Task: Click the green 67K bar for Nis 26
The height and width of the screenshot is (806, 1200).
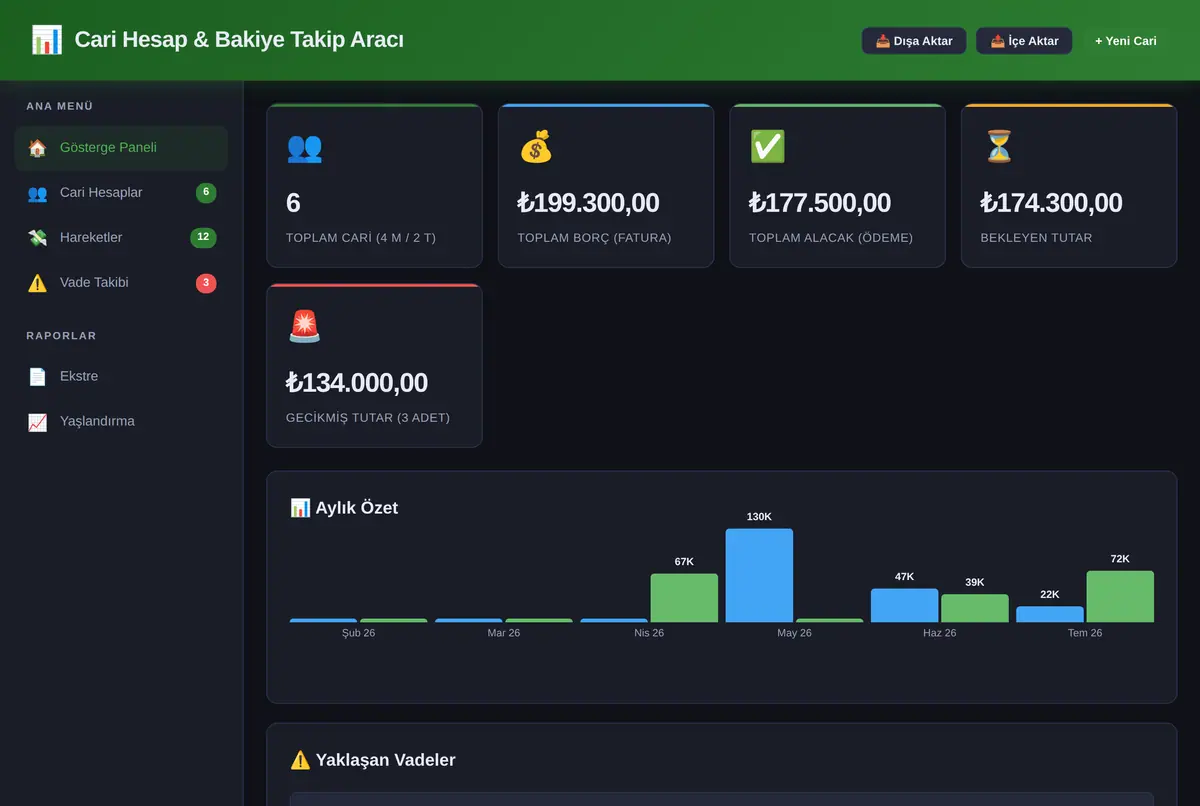Action: (x=684, y=598)
